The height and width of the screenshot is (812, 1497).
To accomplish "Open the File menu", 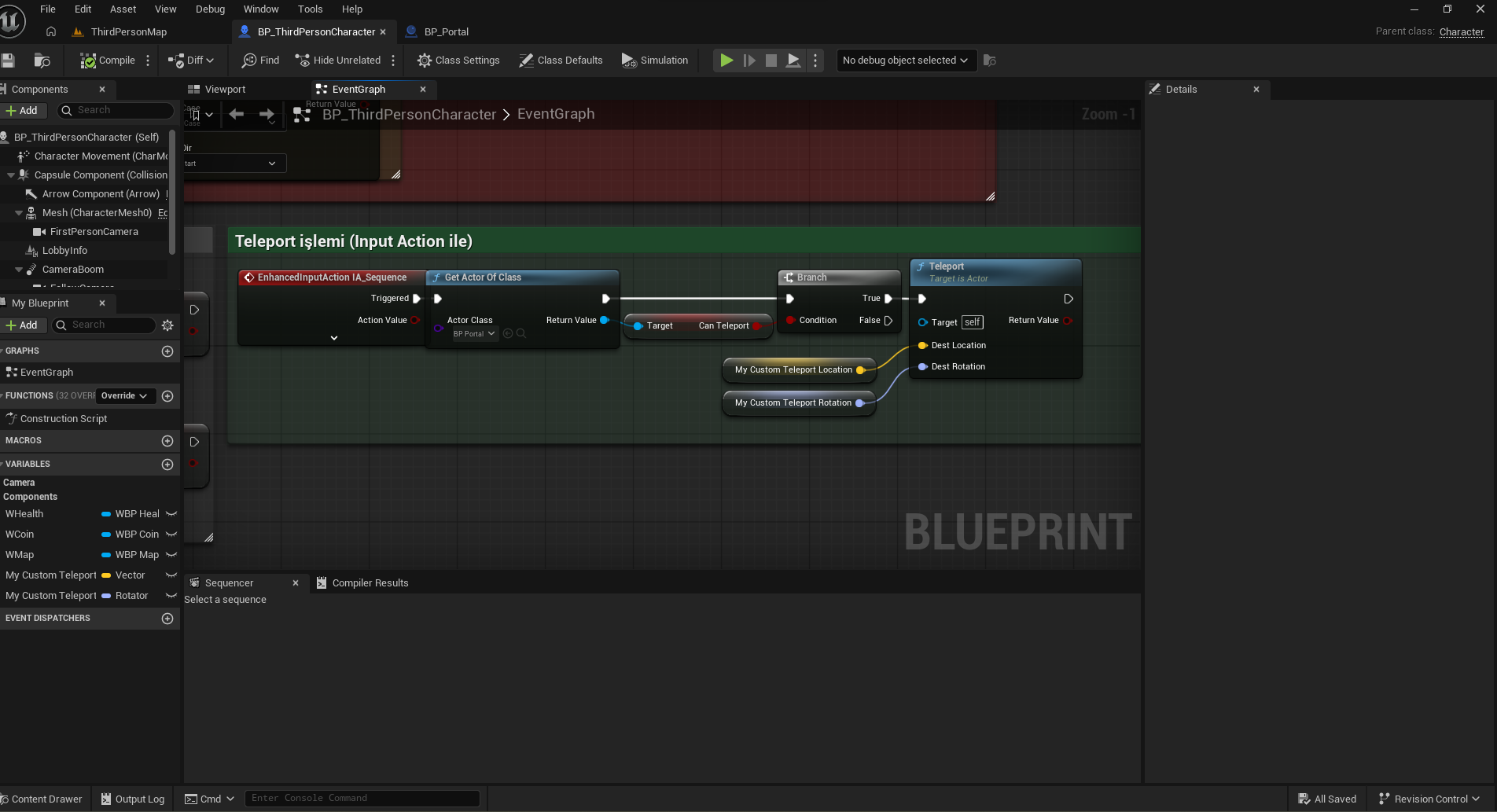I will pyautogui.click(x=48, y=9).
